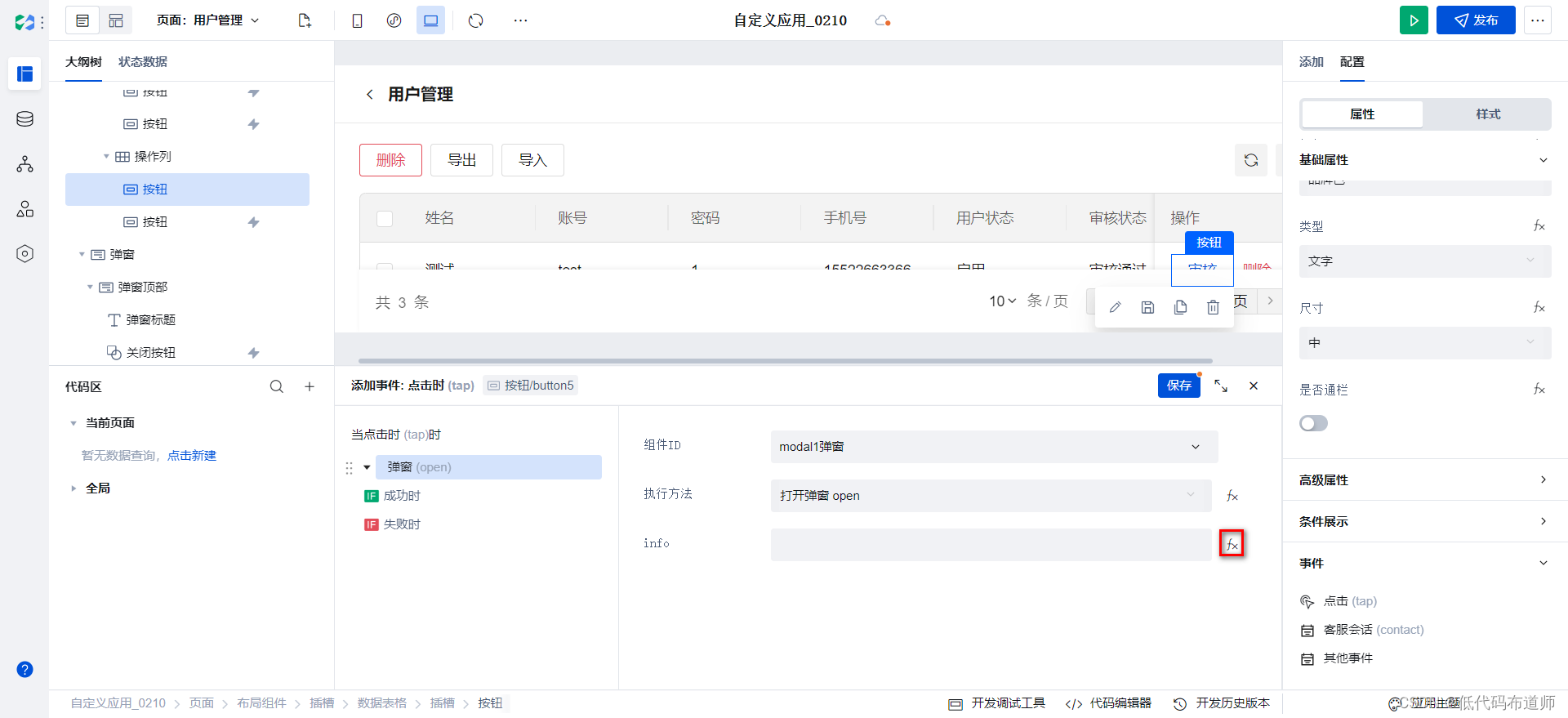Click the green preview play button
Screen dimensions: 1568x718
[x=1414, y=20]
